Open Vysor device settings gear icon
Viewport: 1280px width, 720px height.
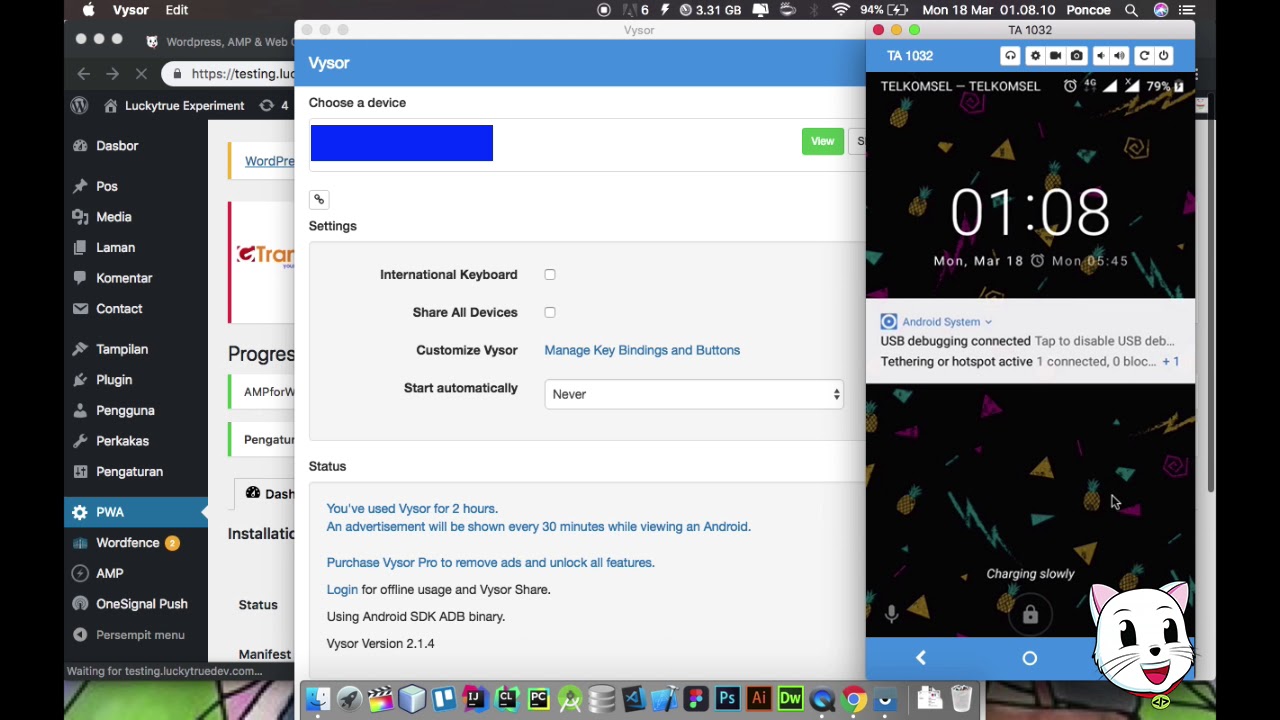[1035, 56]
